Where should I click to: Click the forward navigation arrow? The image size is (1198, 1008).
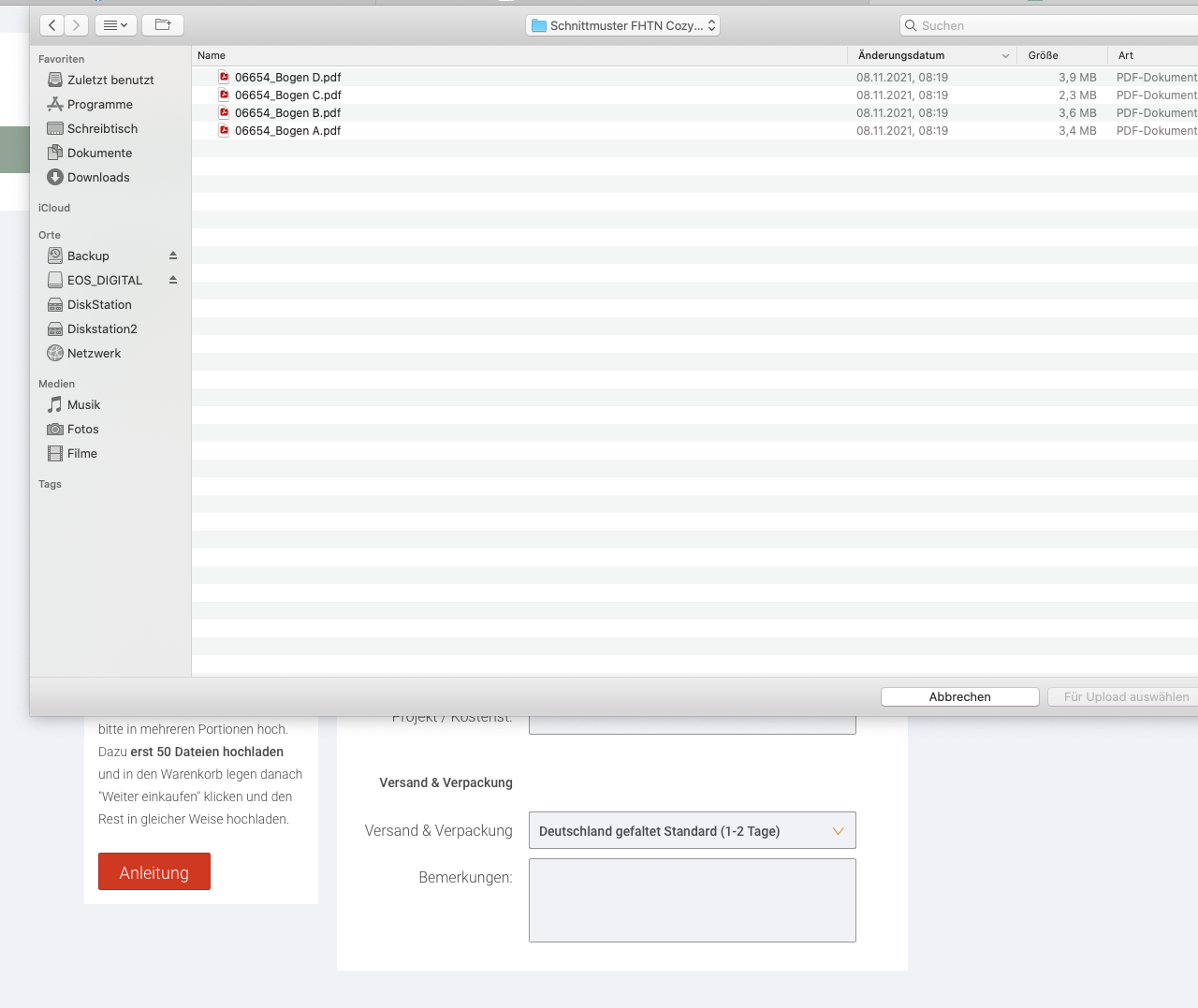77,25
